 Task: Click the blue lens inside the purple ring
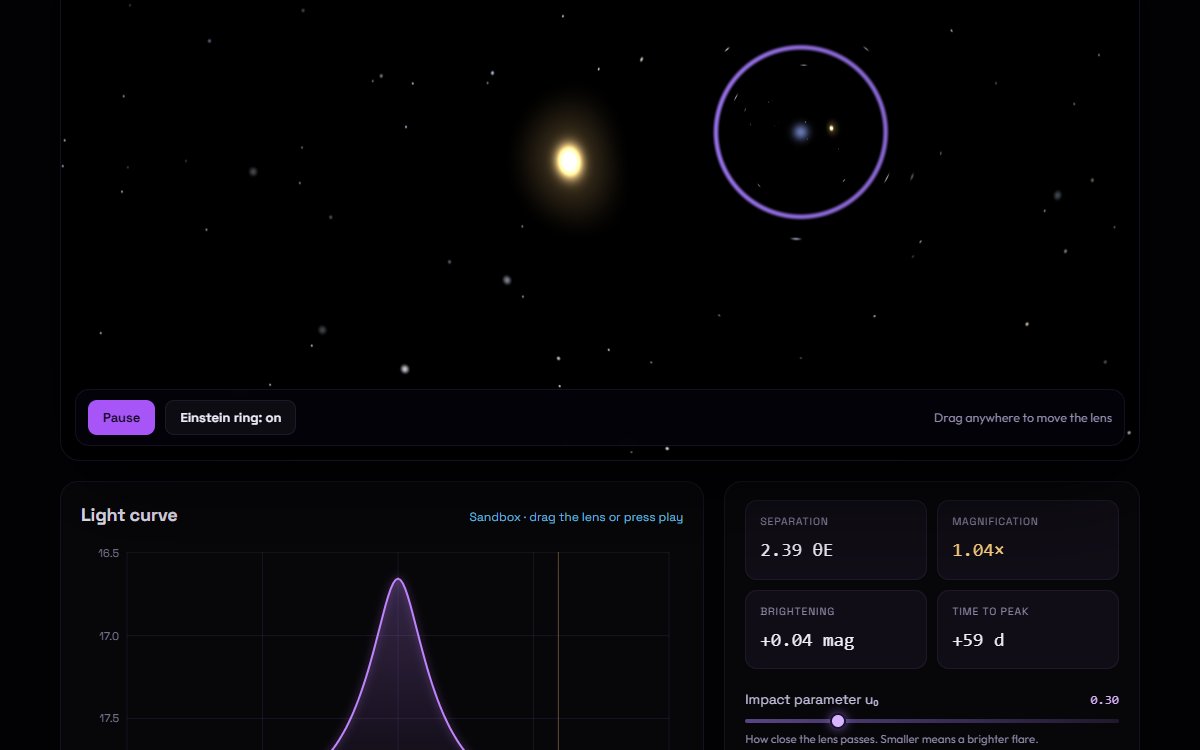point(800,131)
